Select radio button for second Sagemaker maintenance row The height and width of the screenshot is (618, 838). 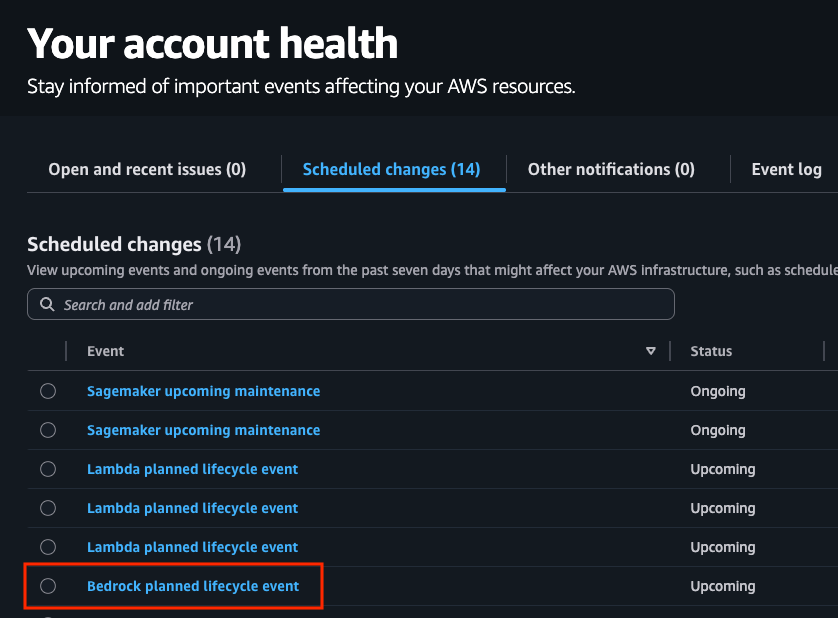(x=48, y=430)
